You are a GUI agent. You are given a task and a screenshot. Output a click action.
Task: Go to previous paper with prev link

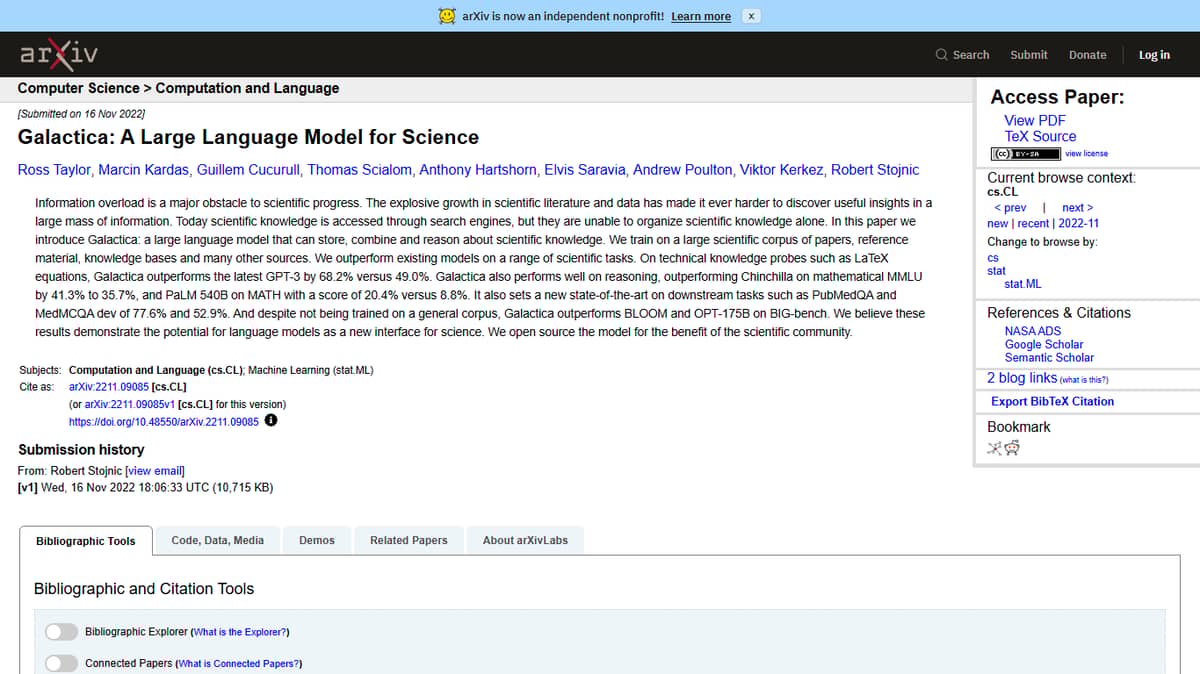pos(1010,208)
